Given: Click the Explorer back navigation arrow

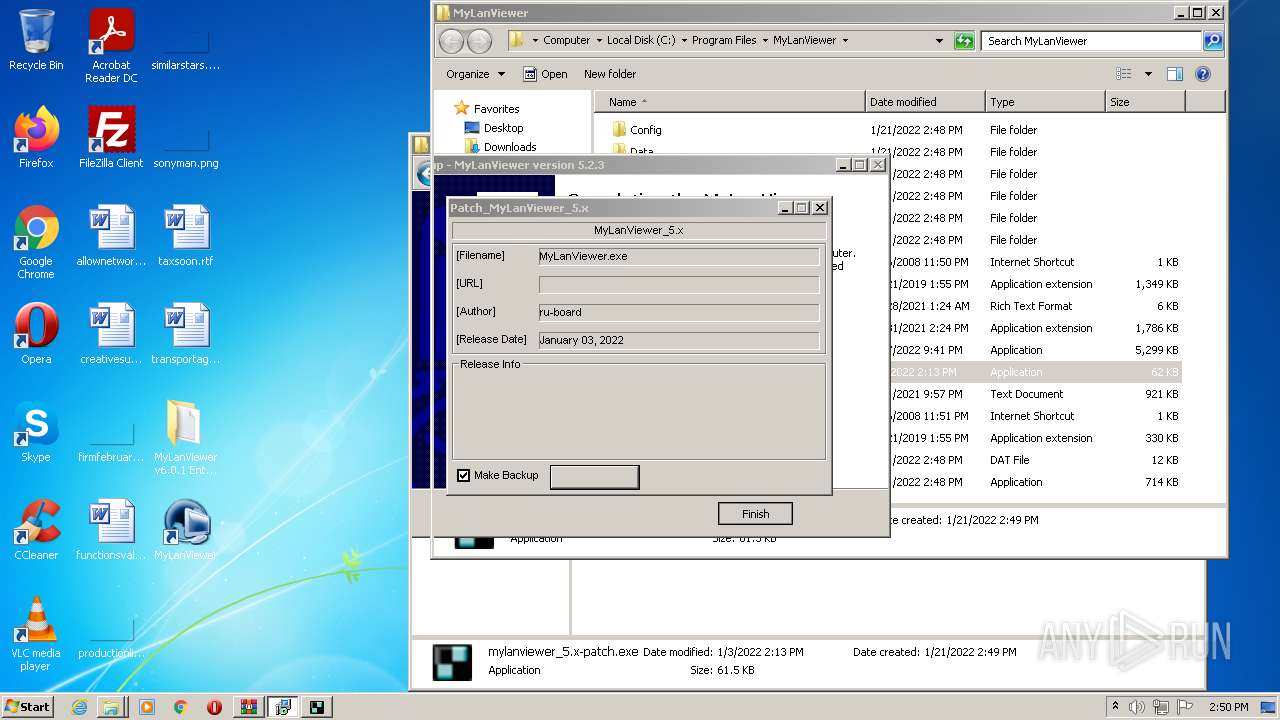Looking at the screenshot, I should [x=452, y=41].
